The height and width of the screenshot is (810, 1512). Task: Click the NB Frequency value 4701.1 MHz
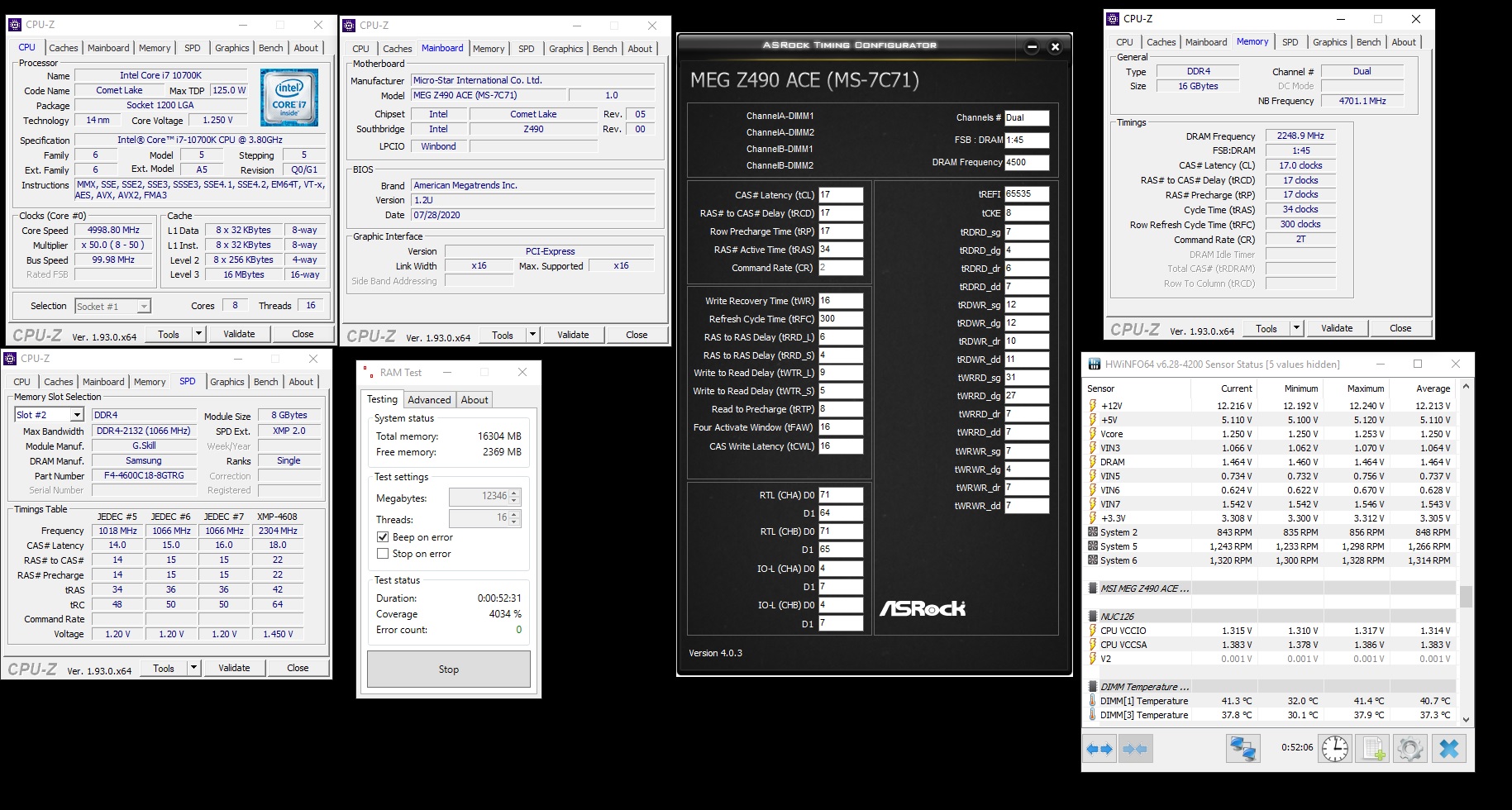[1362, 101]
